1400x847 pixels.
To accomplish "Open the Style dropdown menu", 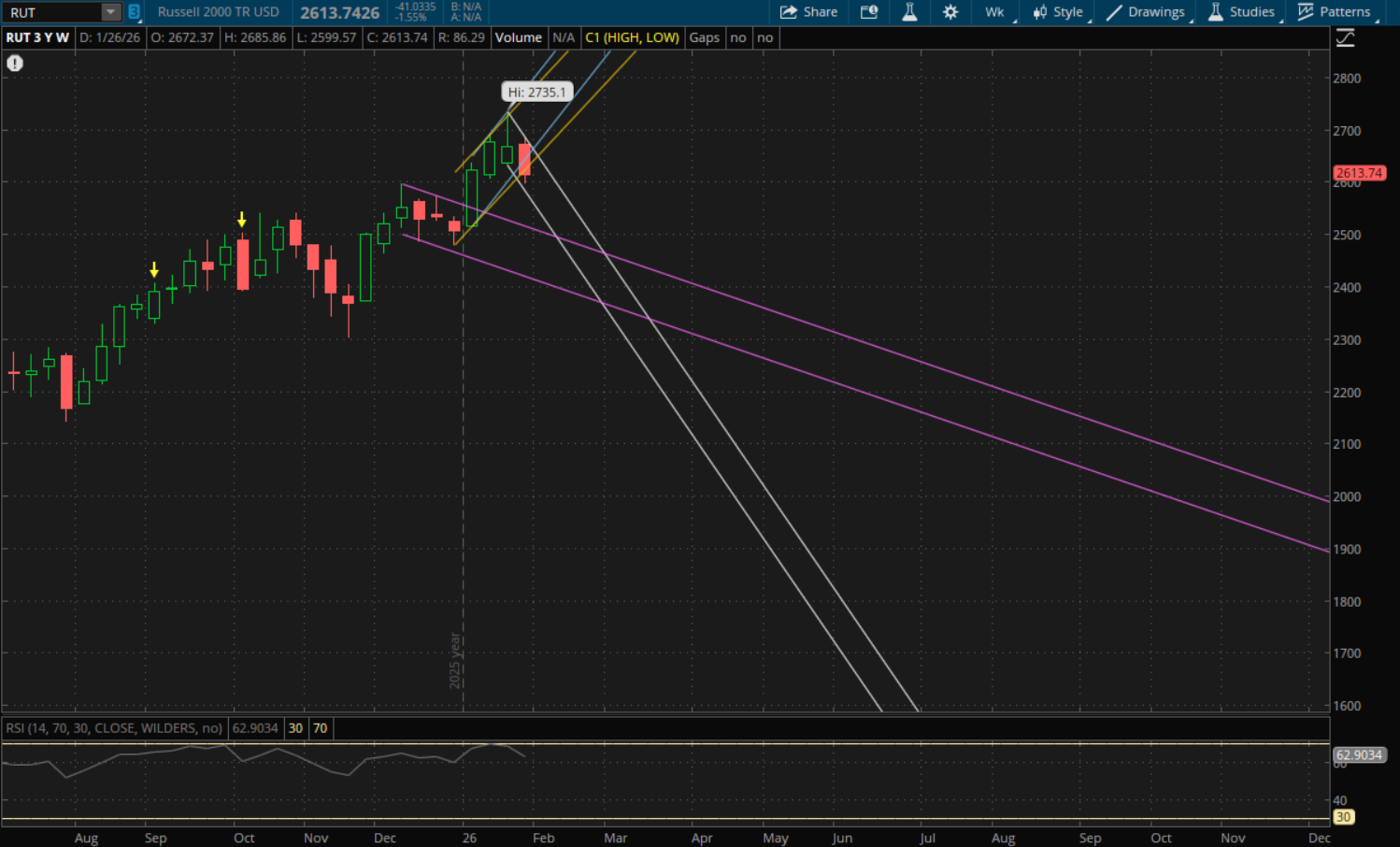I will coord(1058,12).
